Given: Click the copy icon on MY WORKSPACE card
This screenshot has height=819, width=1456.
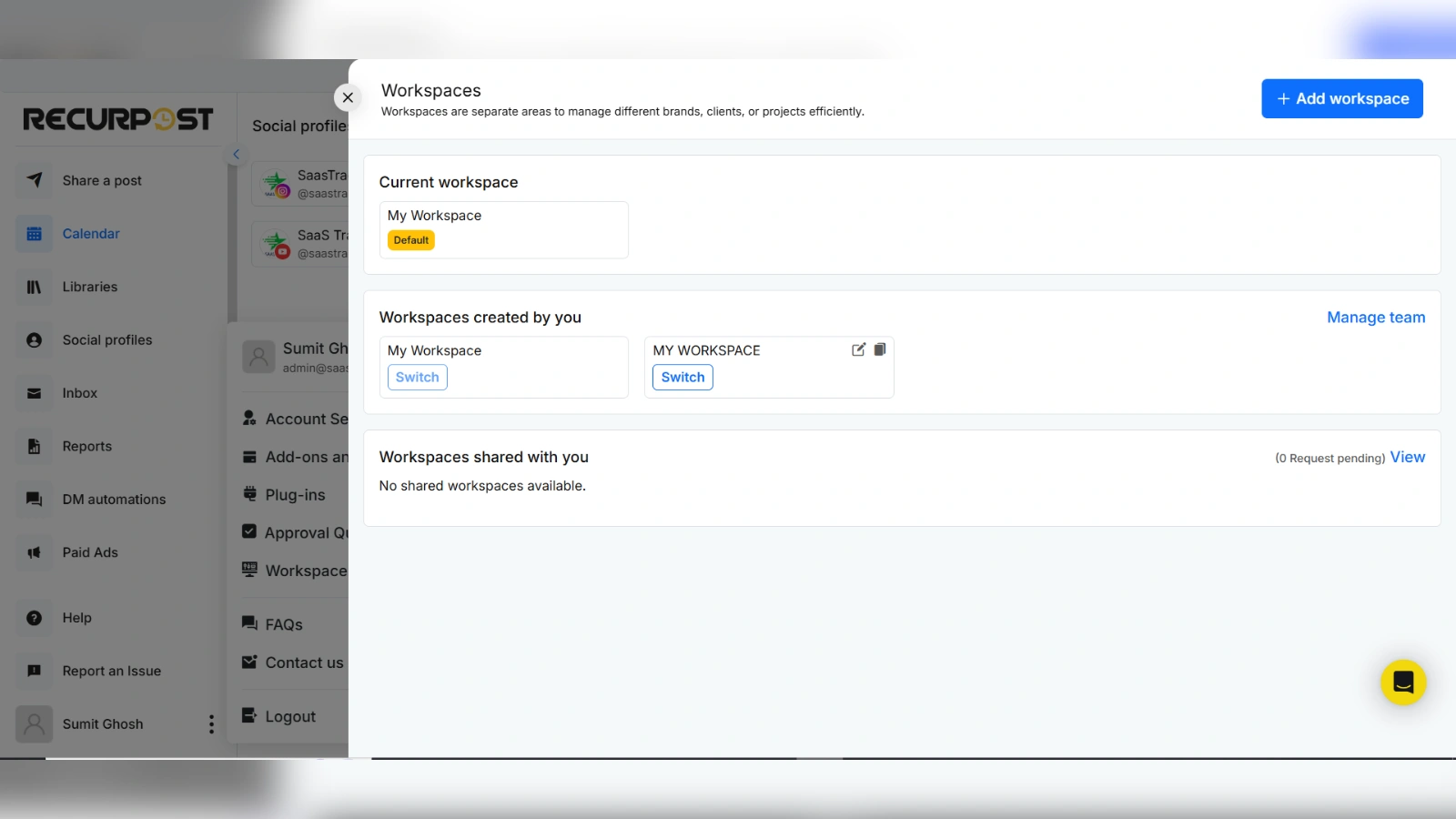Looking at the screenshot, I should [x=880, y=349].
